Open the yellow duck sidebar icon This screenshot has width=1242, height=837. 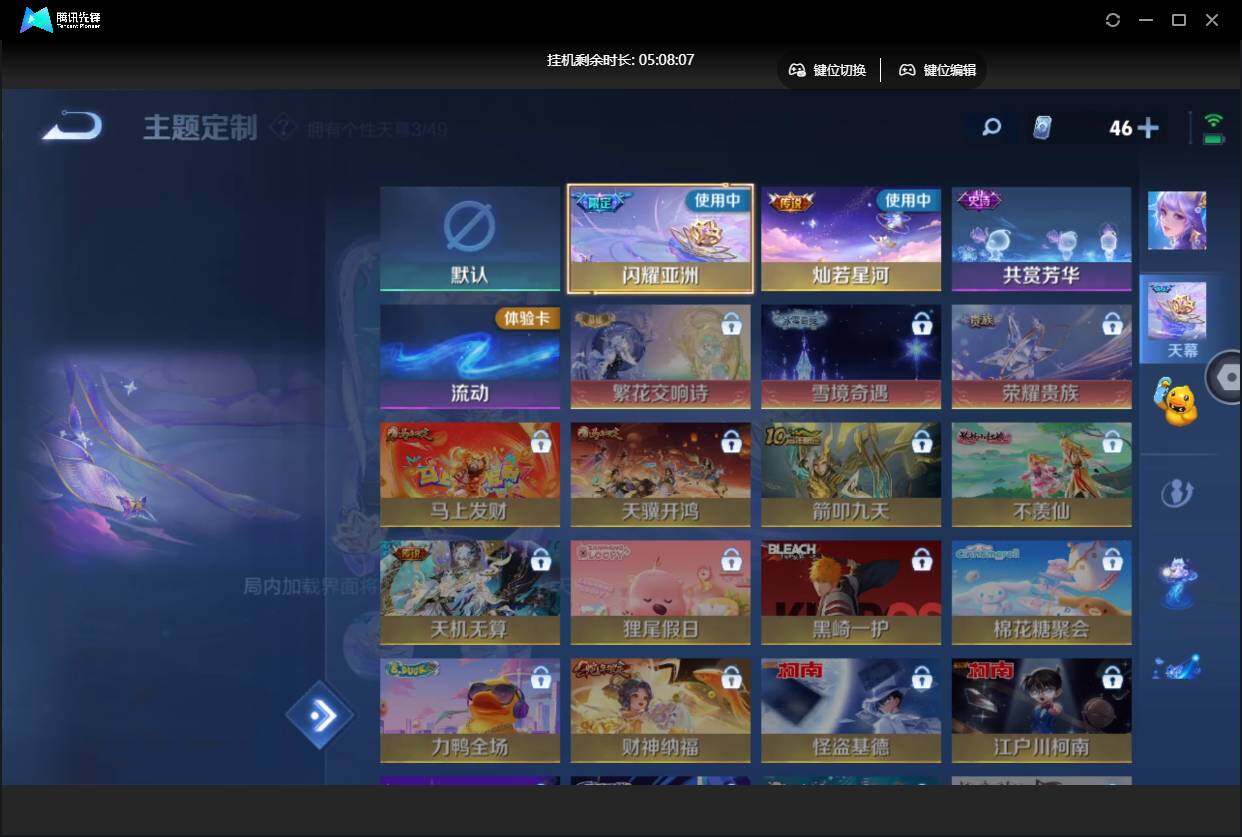tap(1175, 402)
